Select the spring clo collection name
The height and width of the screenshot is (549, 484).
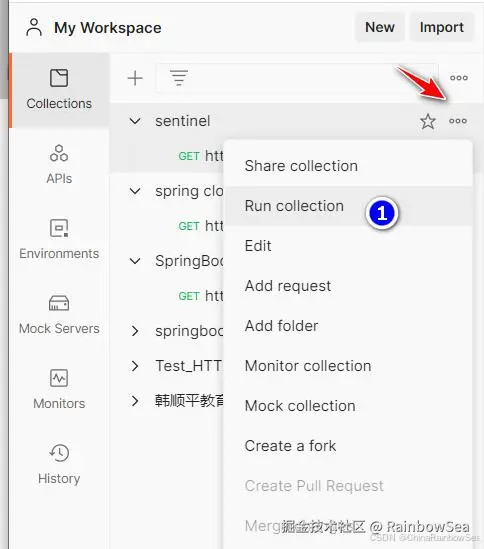point(189,191)
